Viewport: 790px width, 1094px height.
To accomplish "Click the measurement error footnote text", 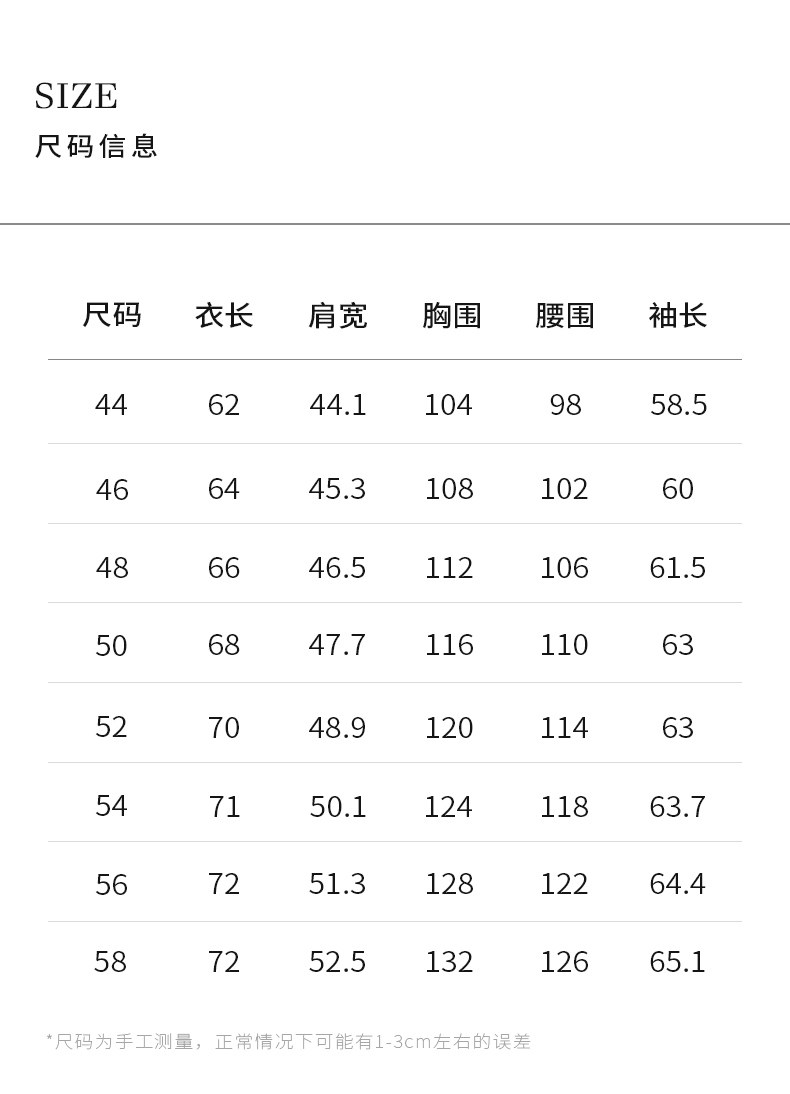I will [x=289, y=1042].
